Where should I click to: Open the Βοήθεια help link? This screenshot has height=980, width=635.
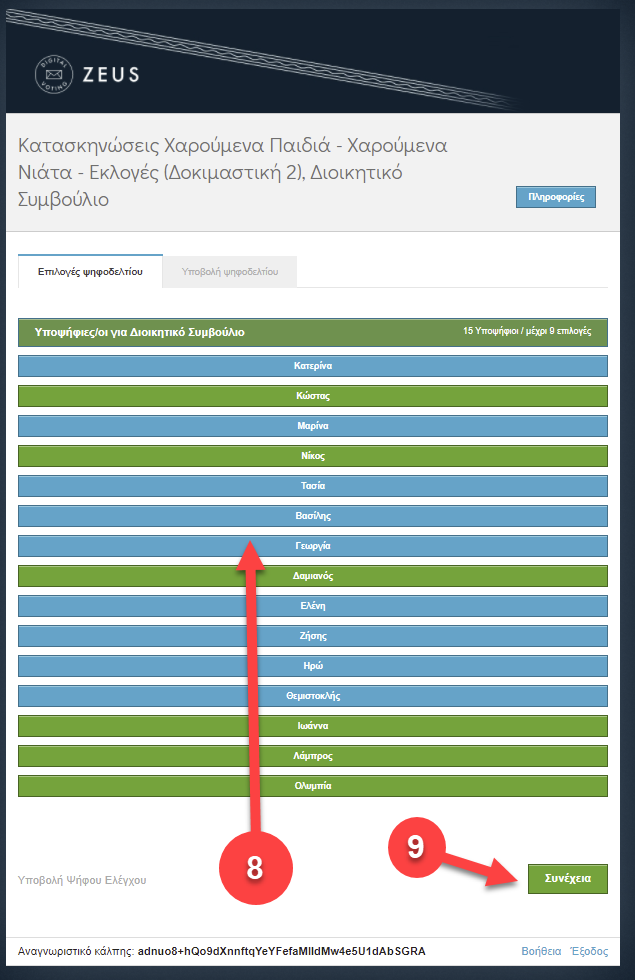pos(540,951)
